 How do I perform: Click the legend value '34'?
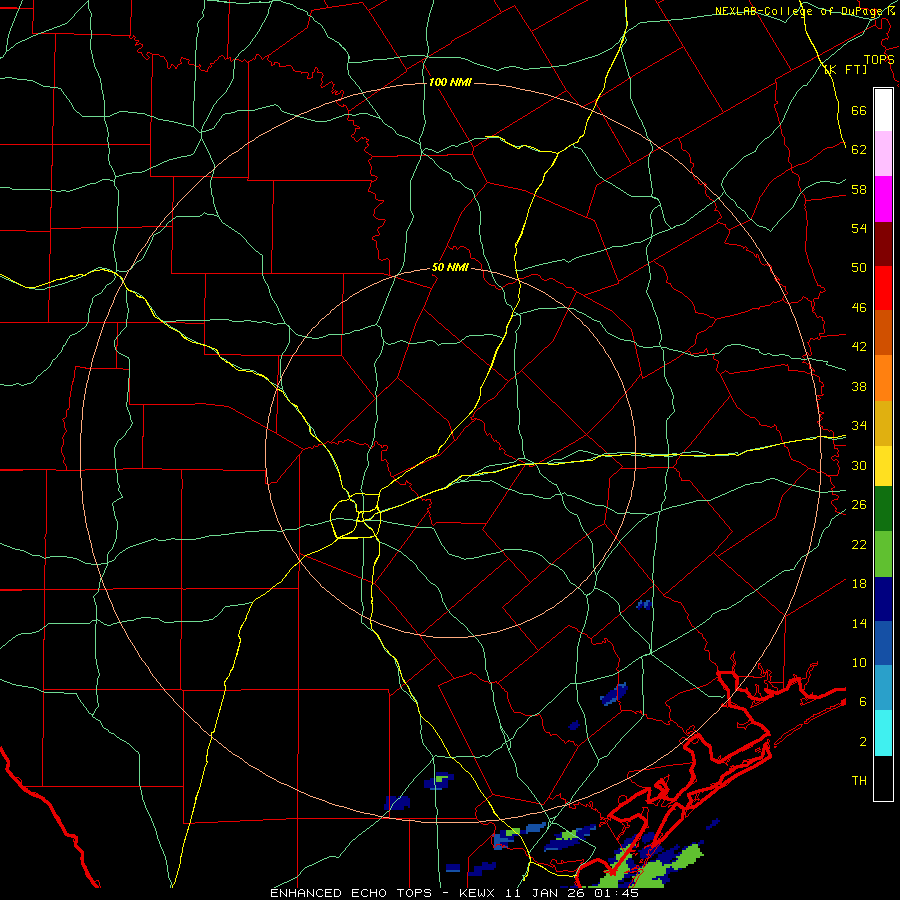tap(859, 426)
